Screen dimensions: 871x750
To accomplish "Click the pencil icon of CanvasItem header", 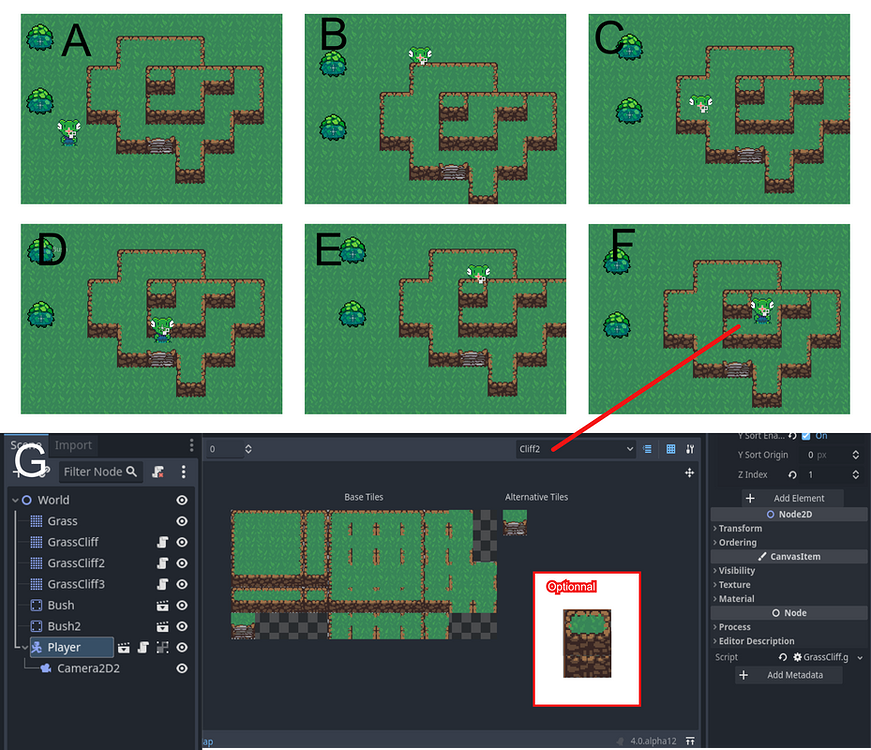I will tap(762, 556).
